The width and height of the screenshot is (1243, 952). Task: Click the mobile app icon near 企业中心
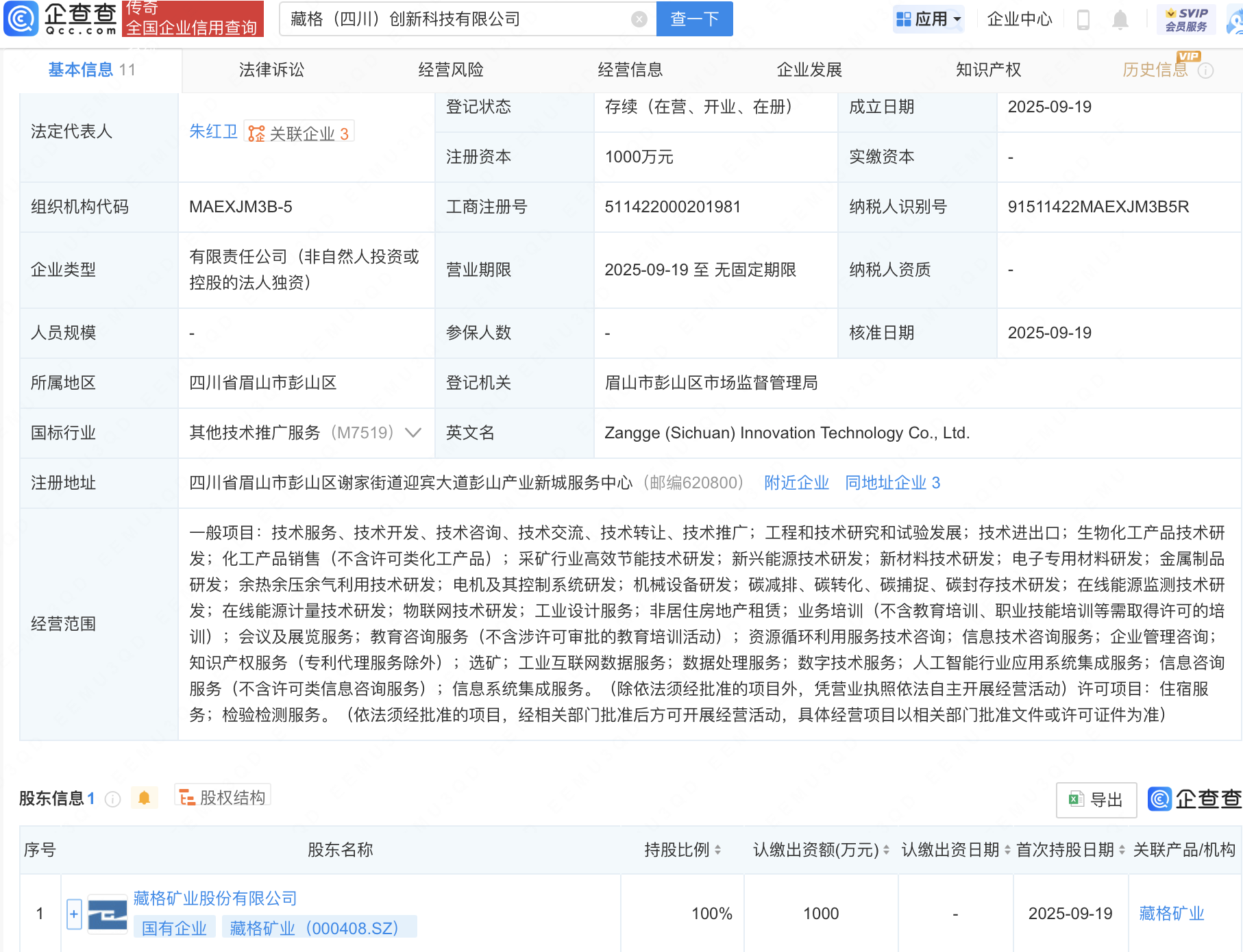pos(1083,19)
